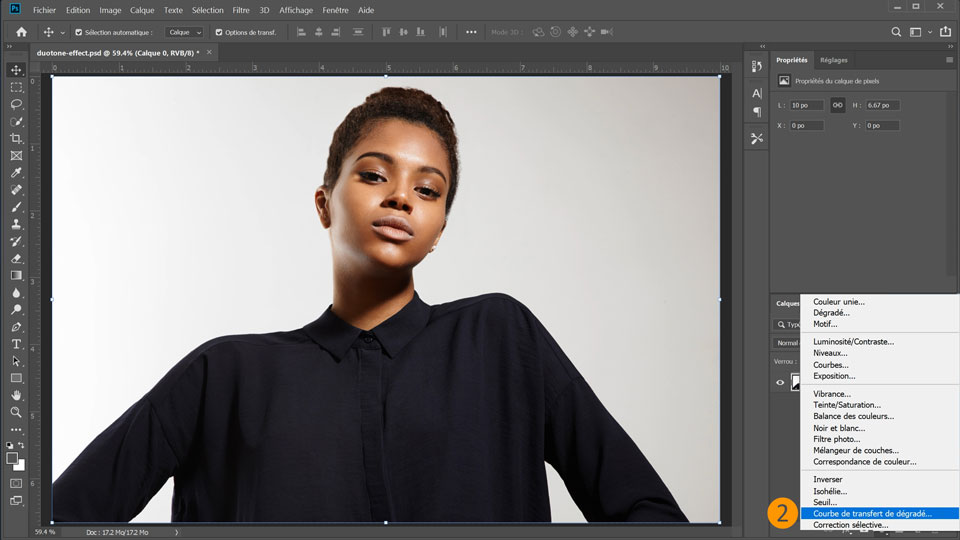Open the Normal blend mode dropdown
This screenshot has height=540, width=960.
point(786,343)
